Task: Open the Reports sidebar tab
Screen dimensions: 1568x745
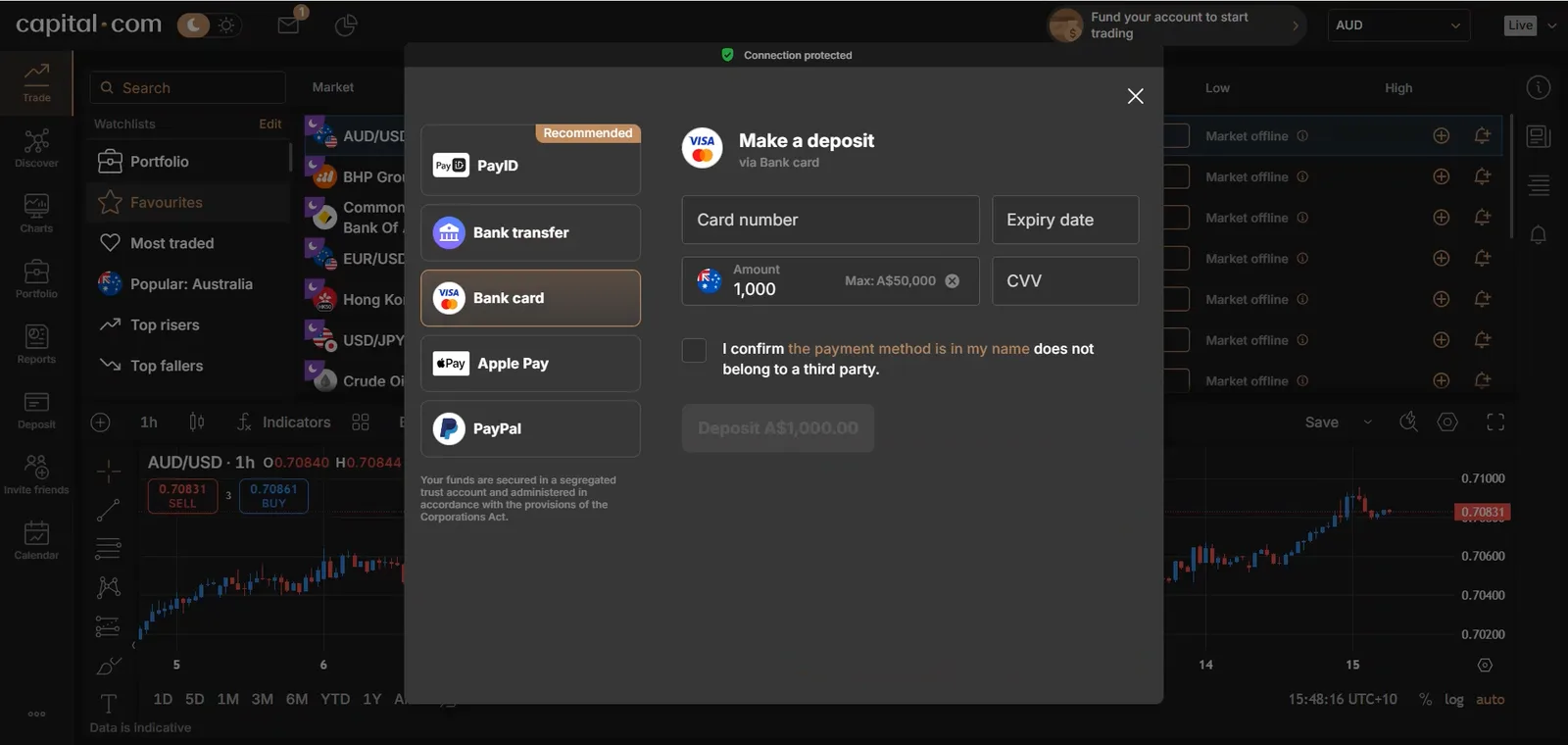Action: point(36,344)
